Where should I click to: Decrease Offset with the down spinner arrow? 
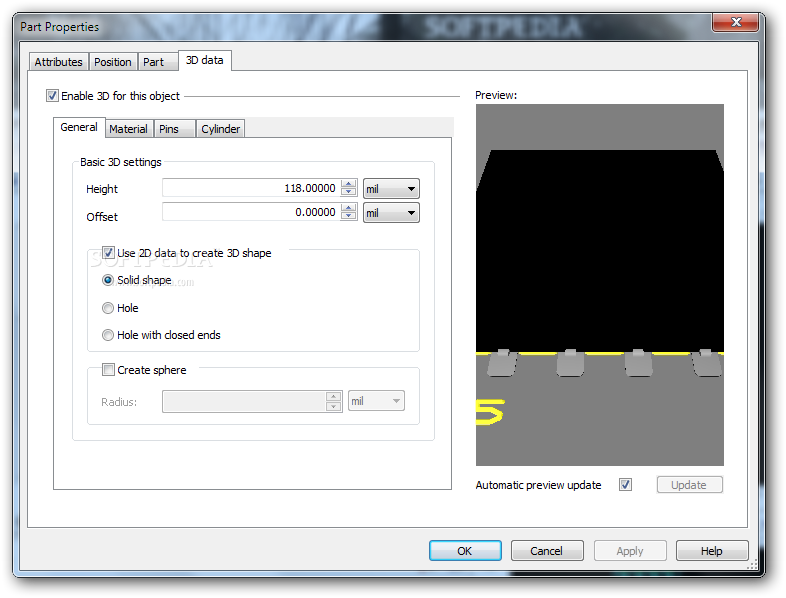[x=348, y=216]
